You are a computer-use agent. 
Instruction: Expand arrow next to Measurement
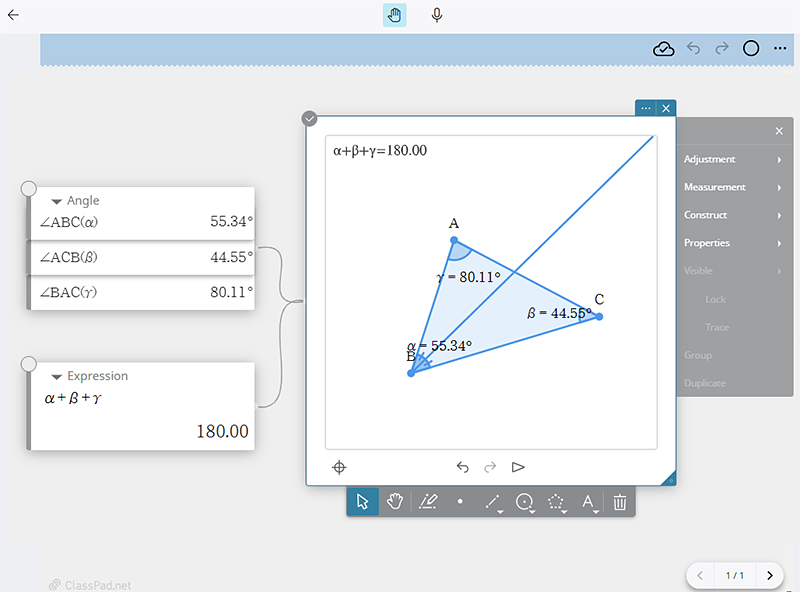(779, 188)
